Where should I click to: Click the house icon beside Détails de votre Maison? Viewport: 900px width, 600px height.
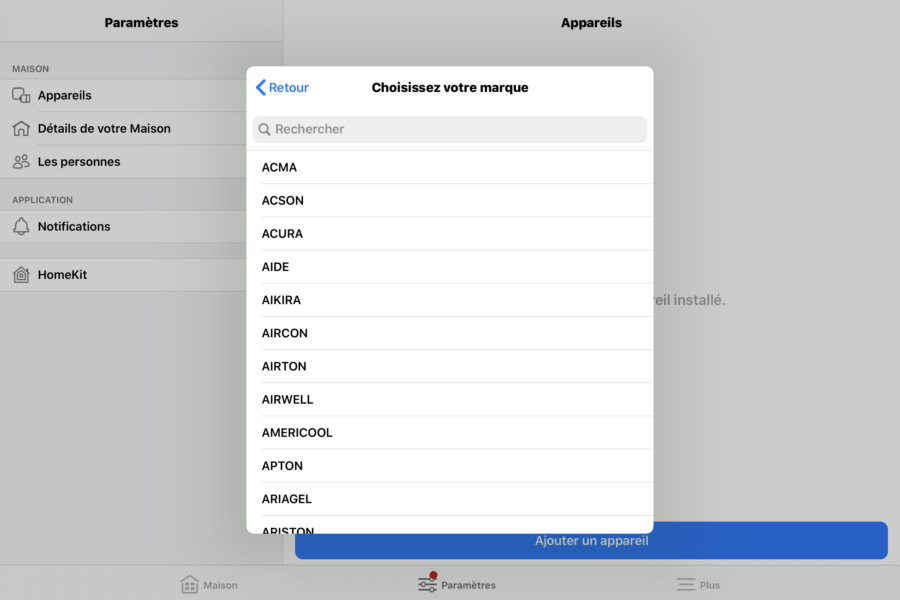[x=21, y=128]
